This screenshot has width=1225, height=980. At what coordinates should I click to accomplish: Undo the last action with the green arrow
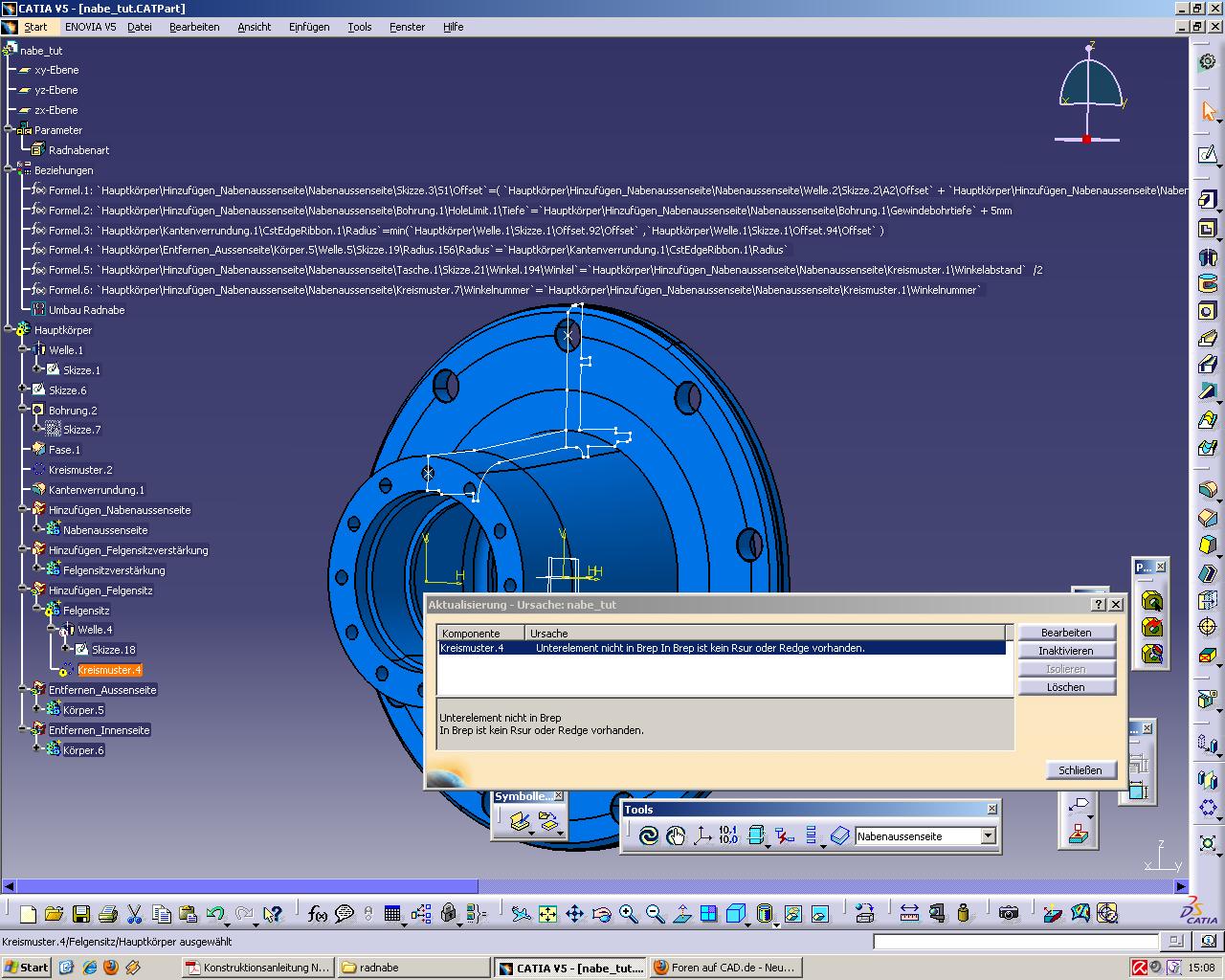pos(214,914)
